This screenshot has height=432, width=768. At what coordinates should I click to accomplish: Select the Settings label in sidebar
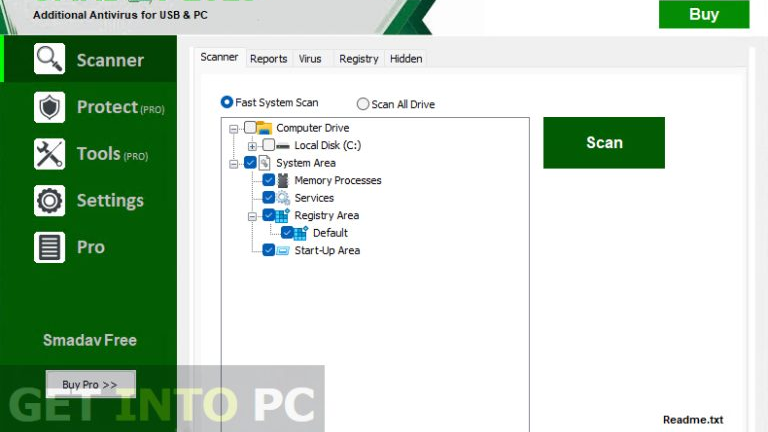[110, 201]
